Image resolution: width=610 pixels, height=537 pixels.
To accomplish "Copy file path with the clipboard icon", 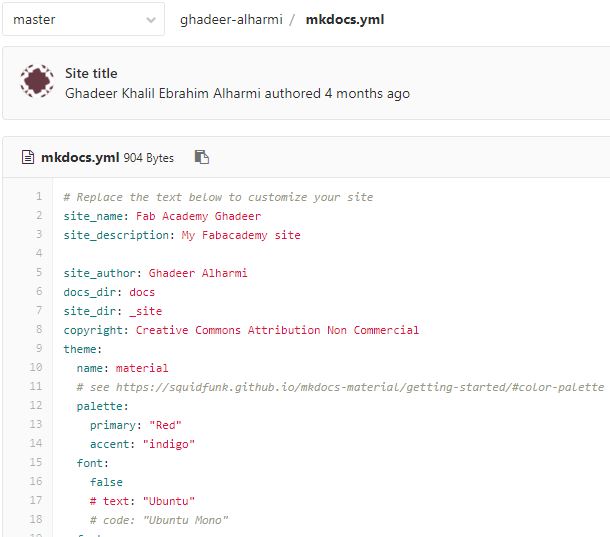I will [x=202, y=157].
